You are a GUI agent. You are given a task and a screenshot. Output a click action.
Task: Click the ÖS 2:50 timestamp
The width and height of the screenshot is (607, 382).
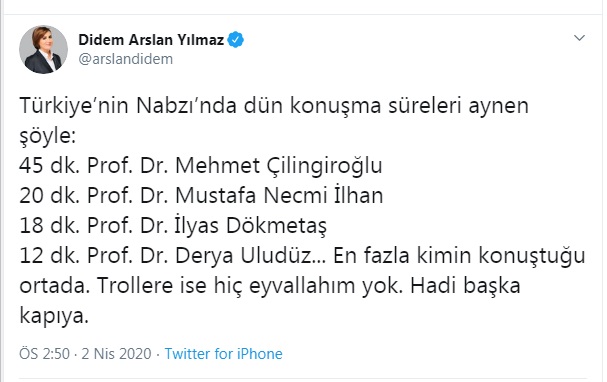click(45, 354)
